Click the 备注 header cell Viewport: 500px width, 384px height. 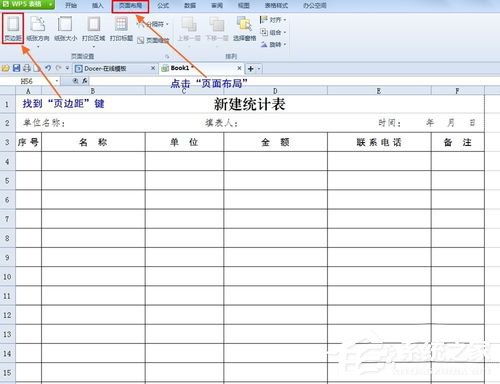457,142
